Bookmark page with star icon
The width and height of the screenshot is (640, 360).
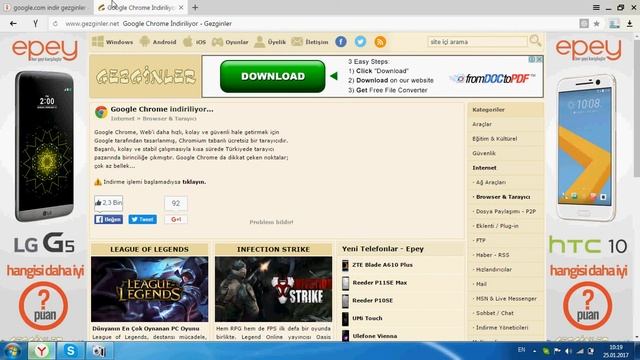tap(597, 24)
